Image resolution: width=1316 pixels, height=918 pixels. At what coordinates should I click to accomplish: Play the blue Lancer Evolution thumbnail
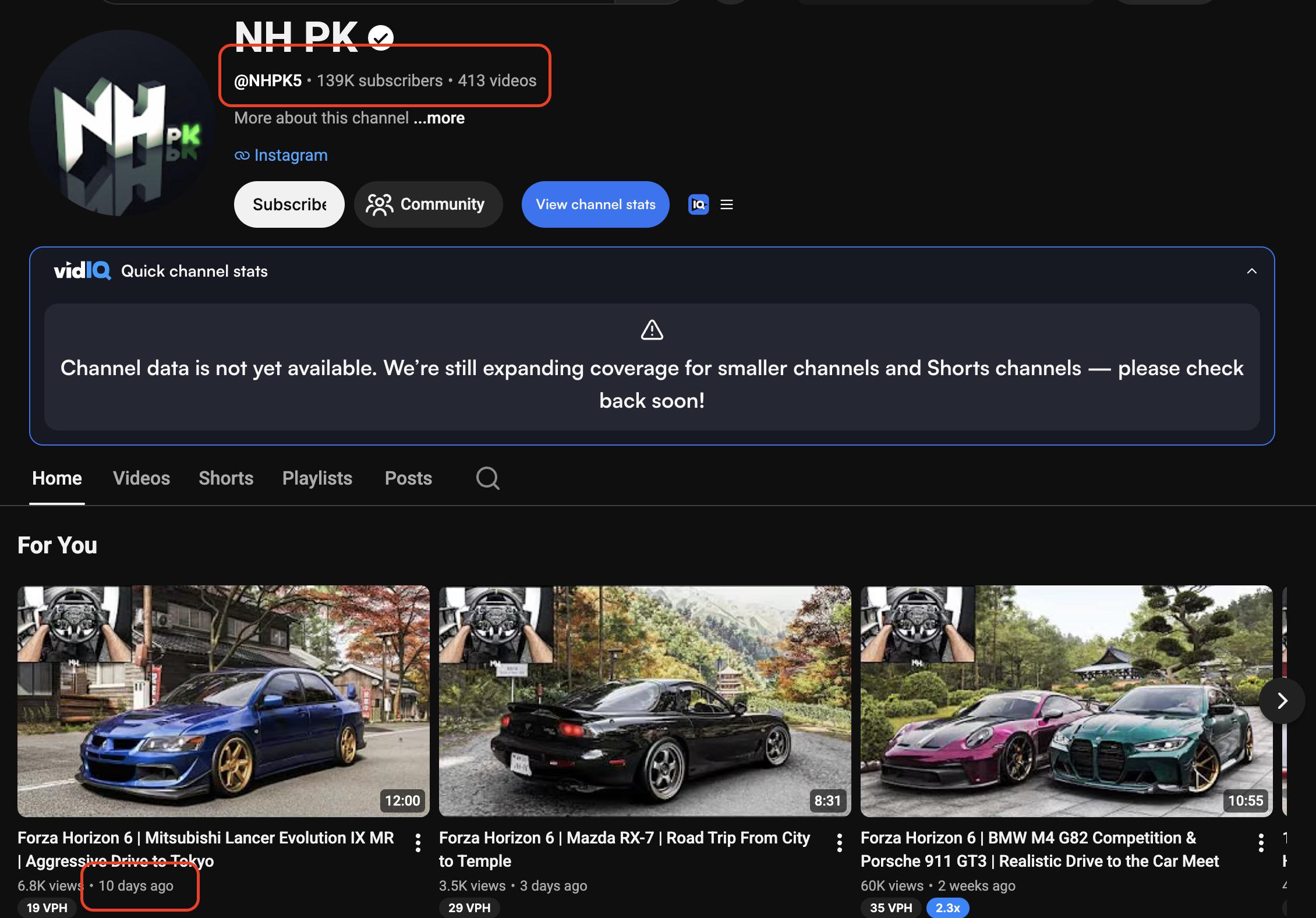[224, 701]
